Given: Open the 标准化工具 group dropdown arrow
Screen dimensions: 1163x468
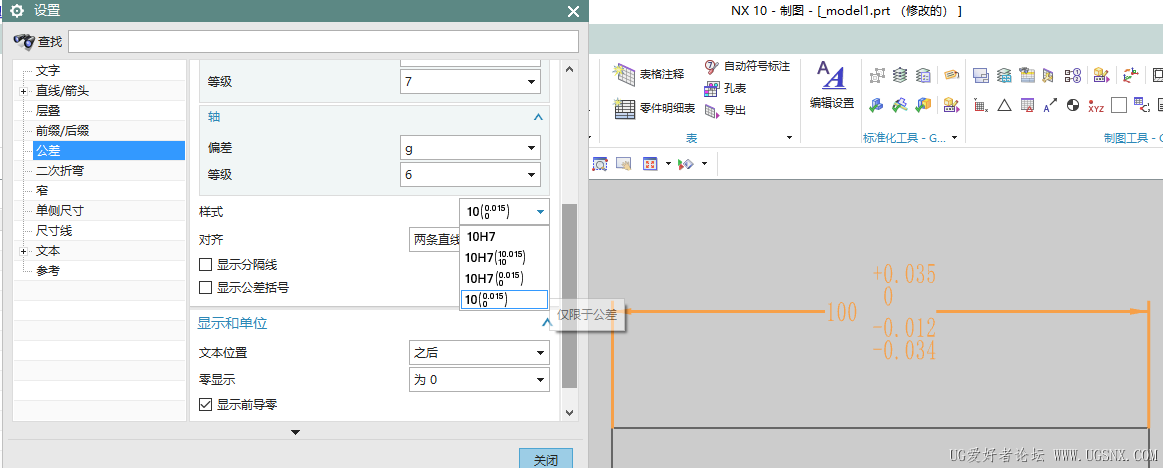Looking at the screenshot, I should [955, 138].
